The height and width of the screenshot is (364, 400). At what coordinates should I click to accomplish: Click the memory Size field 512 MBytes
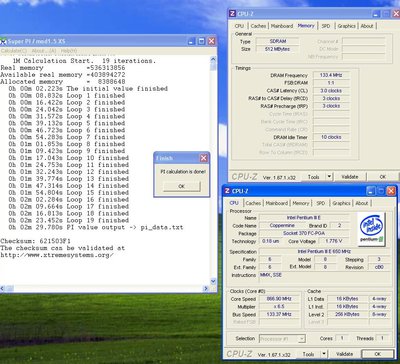(278, 49)
